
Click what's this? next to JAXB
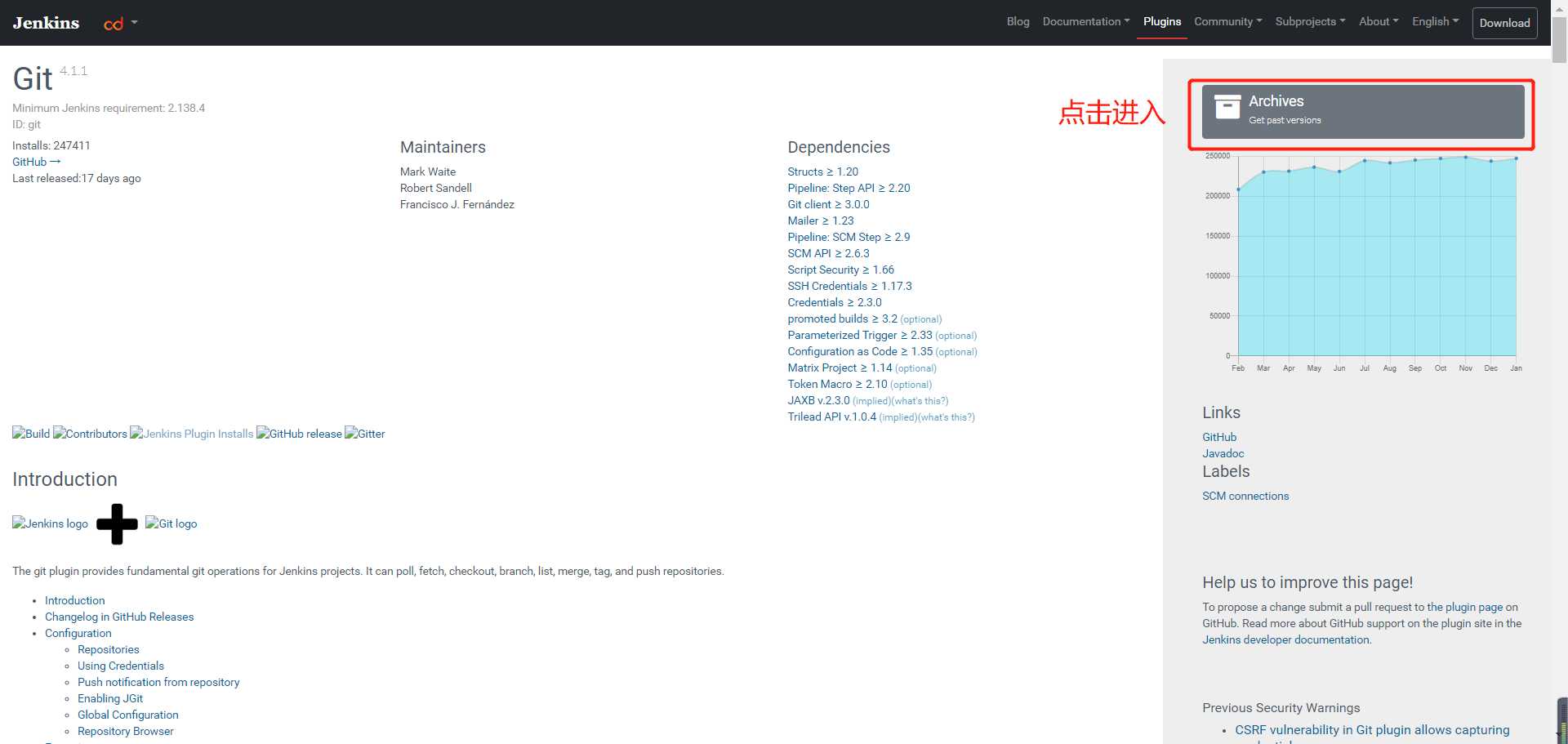point(920,401)
